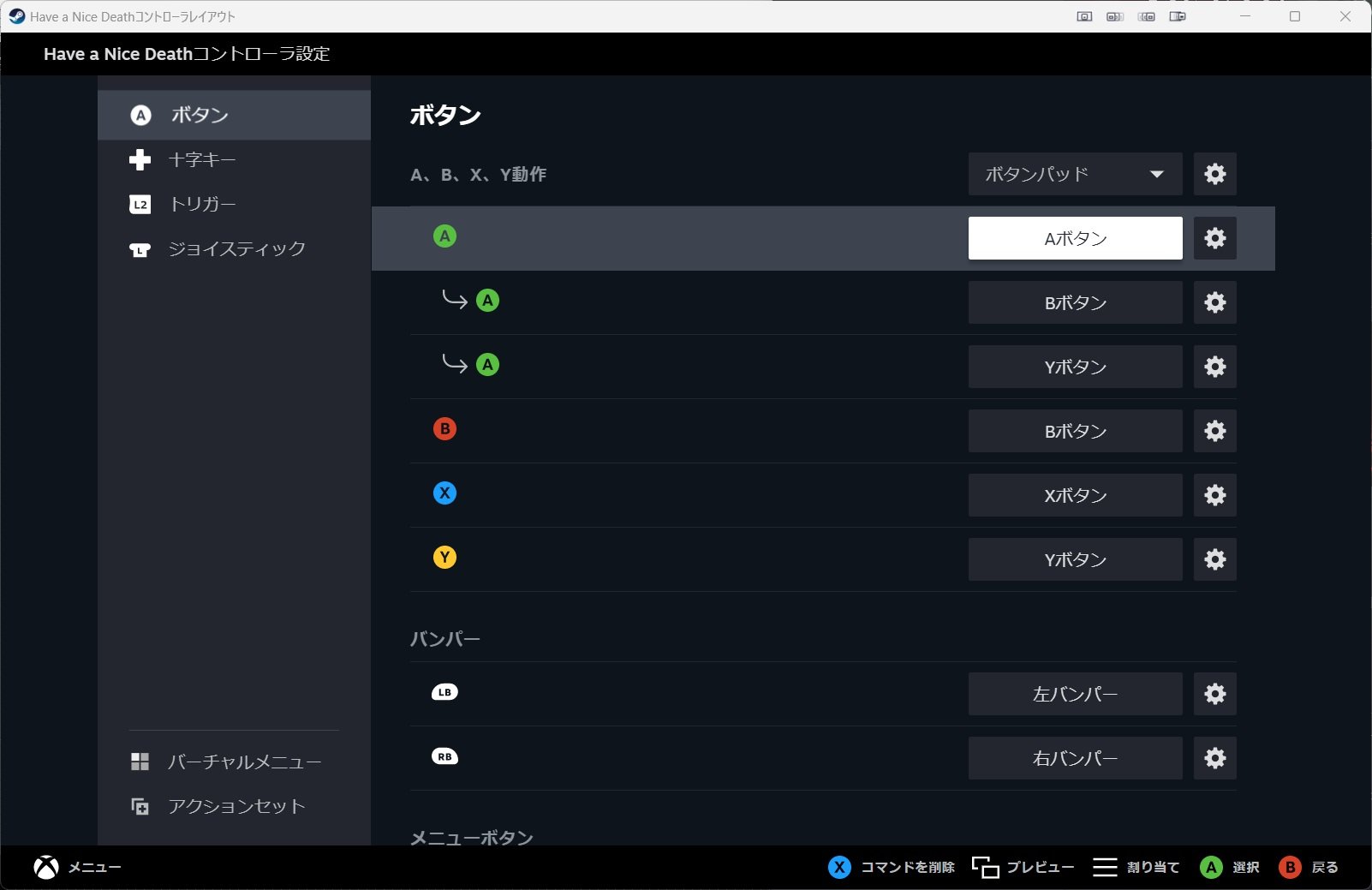Viewport: 1372px width, 890px height.
Task: Expand the ボタンパッド dropdown
Action: [x=1075, y=174]
